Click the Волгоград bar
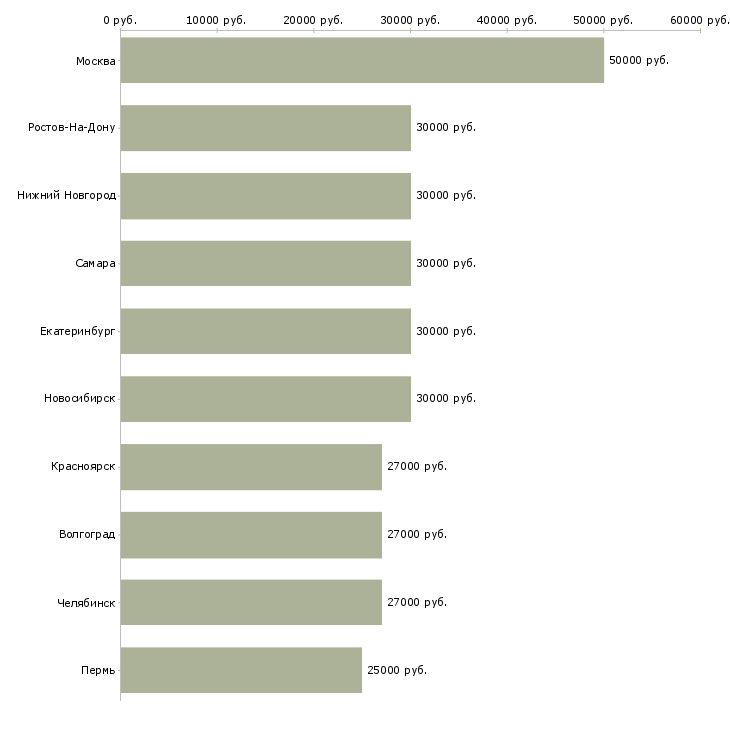The image size is (730, 730). point(251,534)
